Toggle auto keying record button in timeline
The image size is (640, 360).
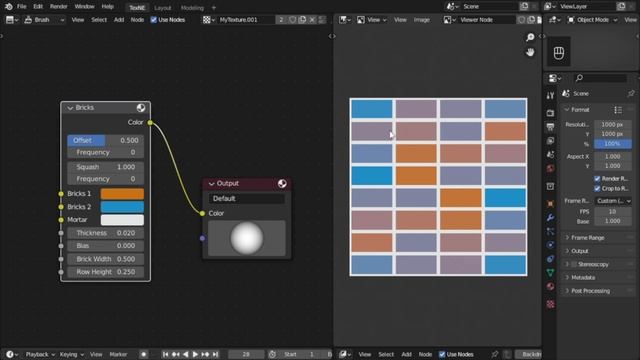coord(143,354)
